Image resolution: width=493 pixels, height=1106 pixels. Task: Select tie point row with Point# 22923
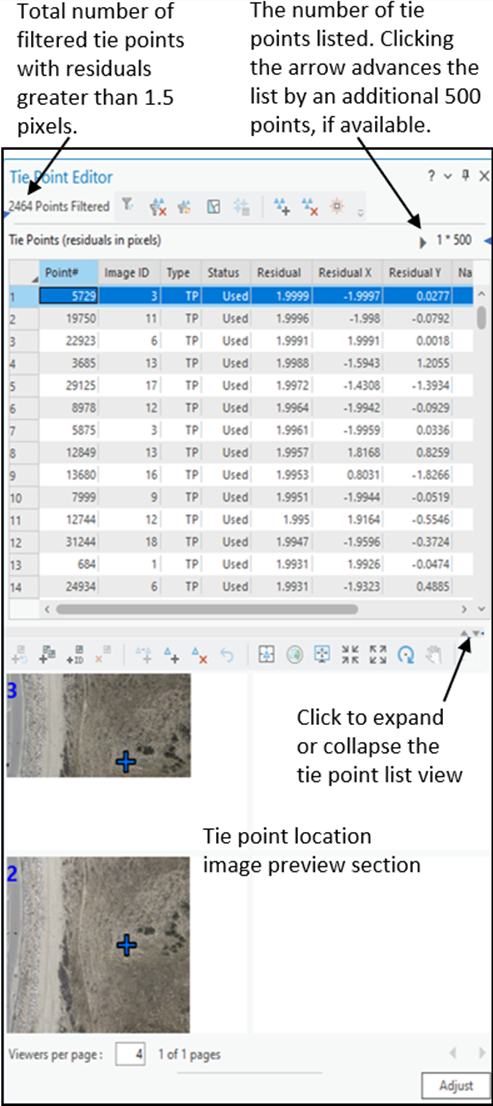coord(240,340)
